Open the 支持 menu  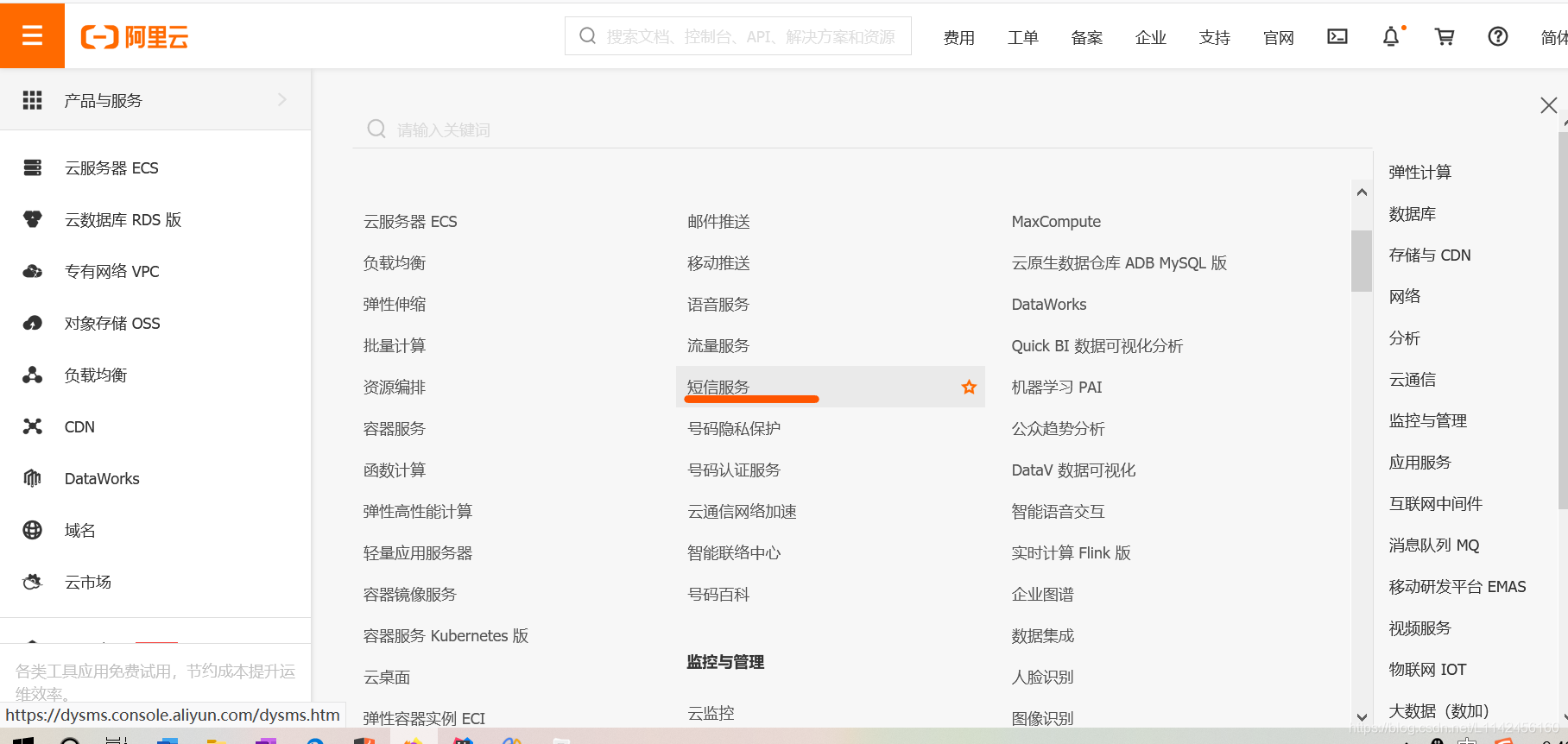pyautogui.click(x=1214, y=37)
